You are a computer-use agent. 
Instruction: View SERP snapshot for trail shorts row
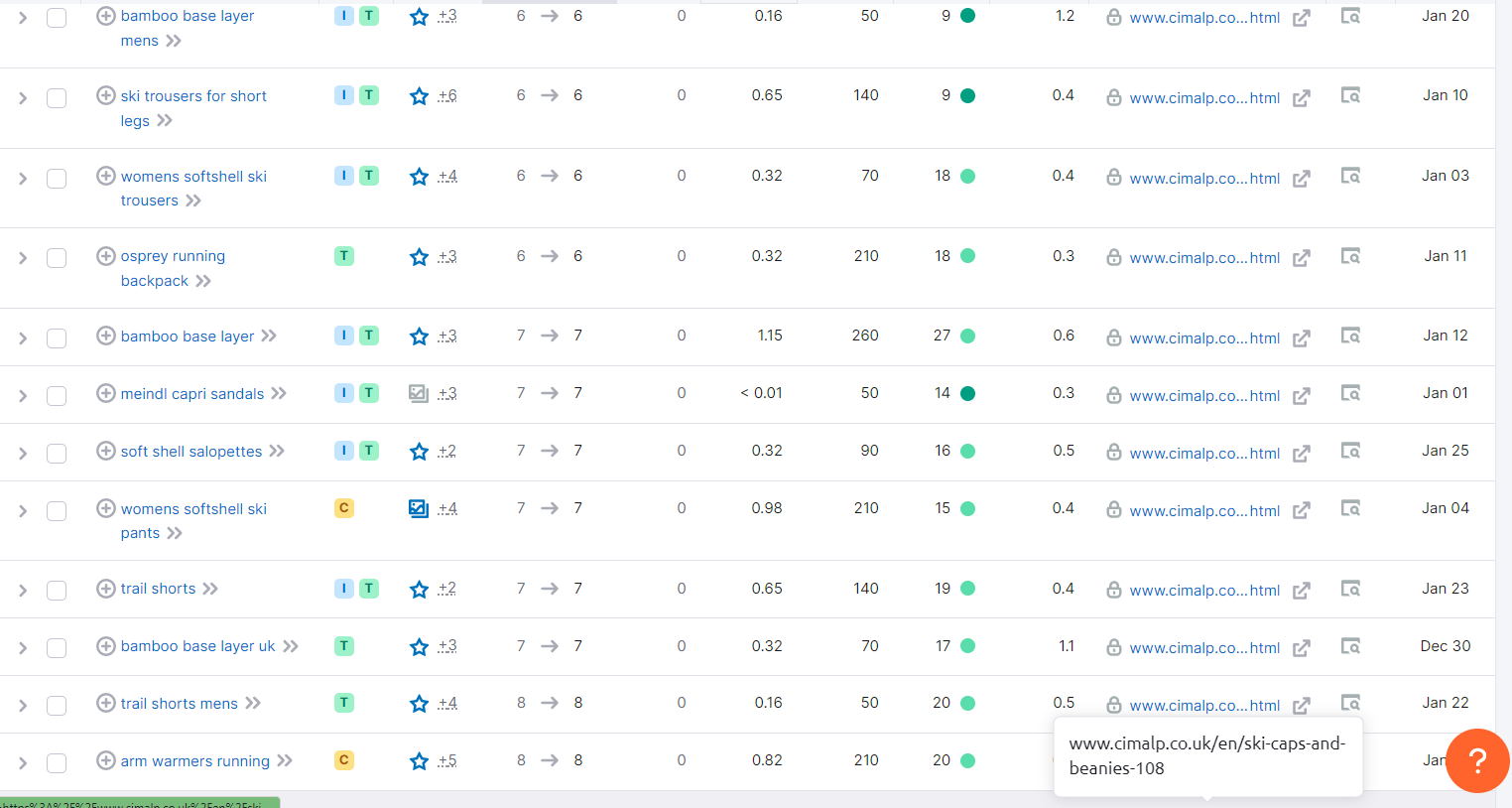point(1350,589)
